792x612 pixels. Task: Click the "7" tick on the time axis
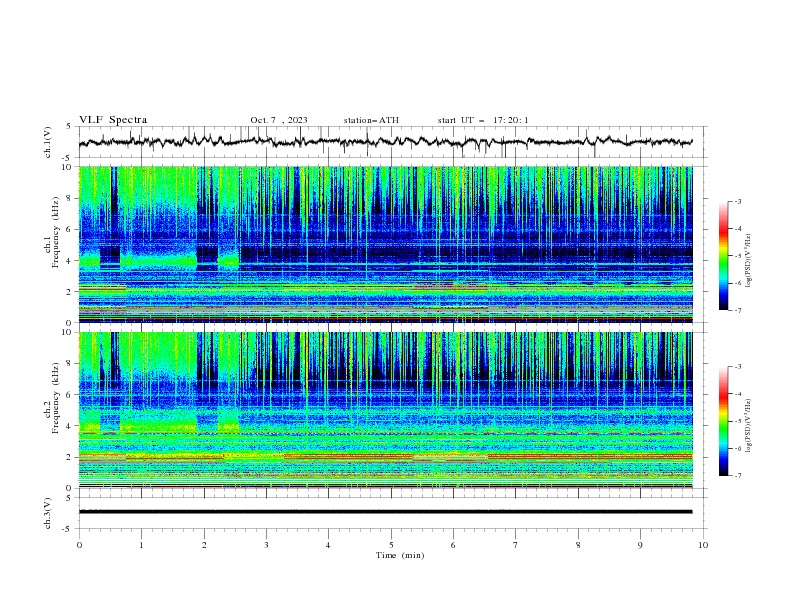point(516,545)
